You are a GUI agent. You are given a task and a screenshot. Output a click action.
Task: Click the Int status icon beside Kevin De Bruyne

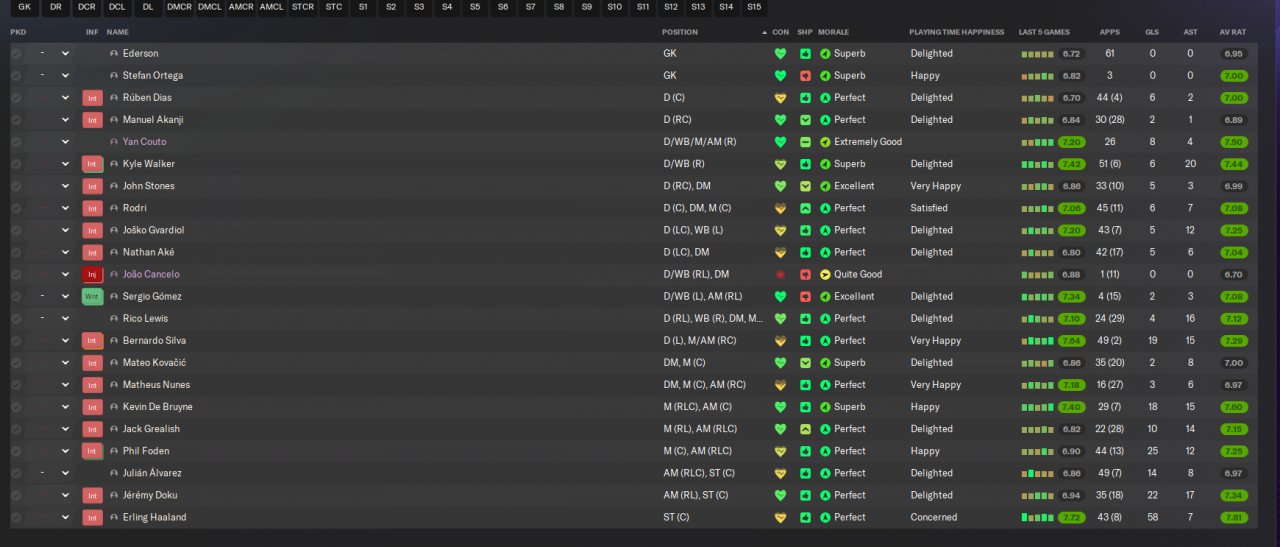point(92,407)
